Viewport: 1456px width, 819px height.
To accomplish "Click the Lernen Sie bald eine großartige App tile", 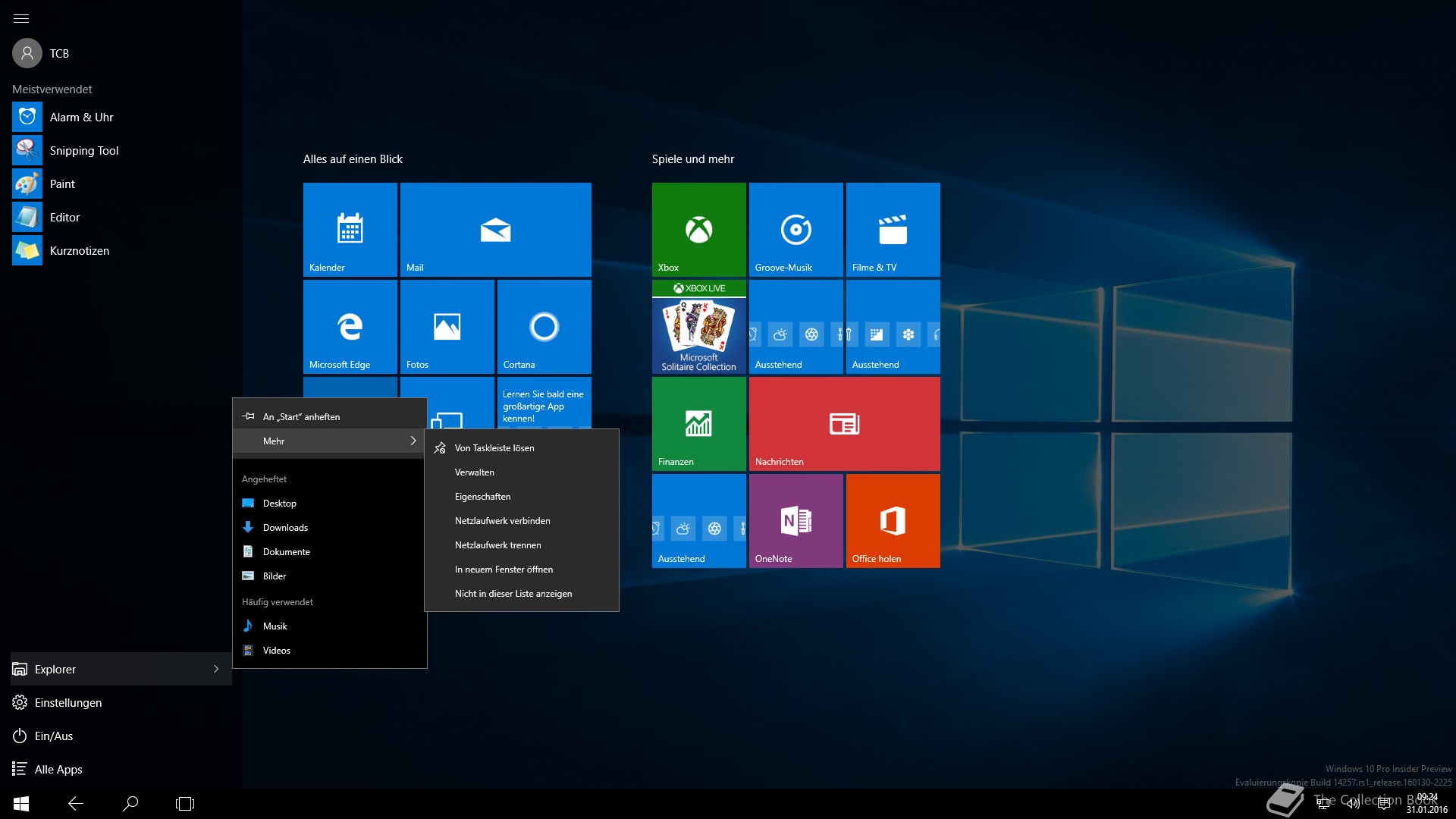I will coord(544,403).
